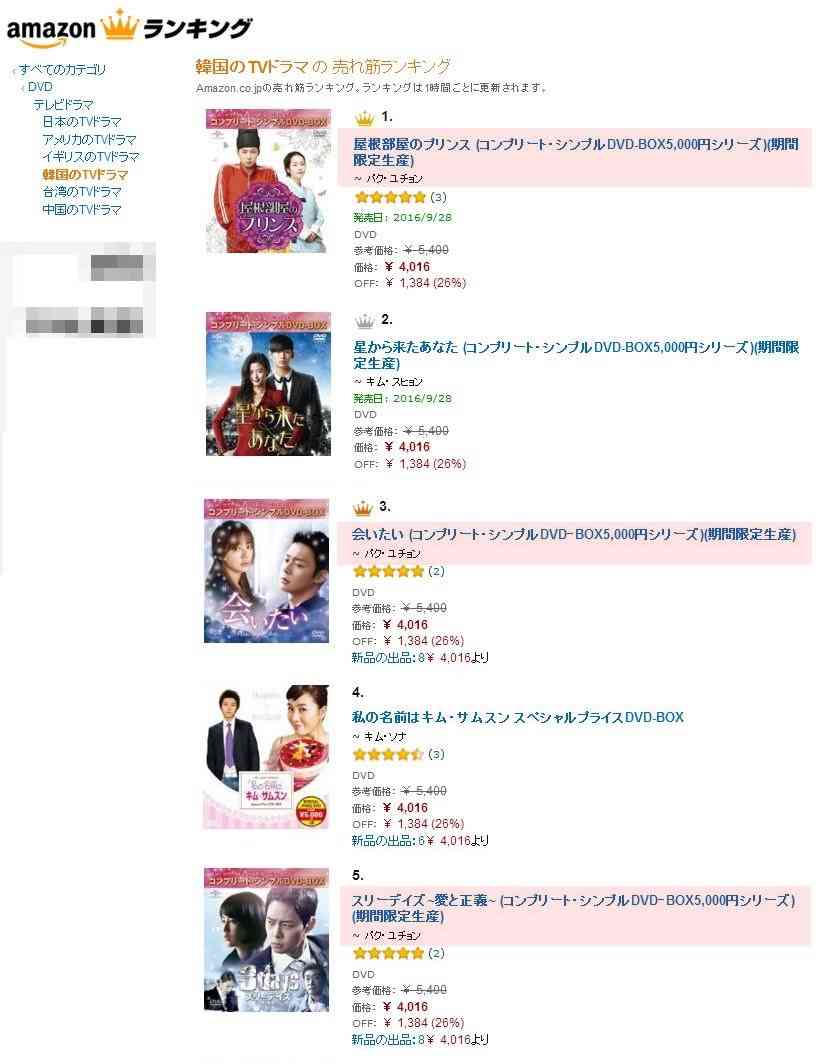
Task: Click the Amazon ranking logo
Action: [x=129, y=28]
